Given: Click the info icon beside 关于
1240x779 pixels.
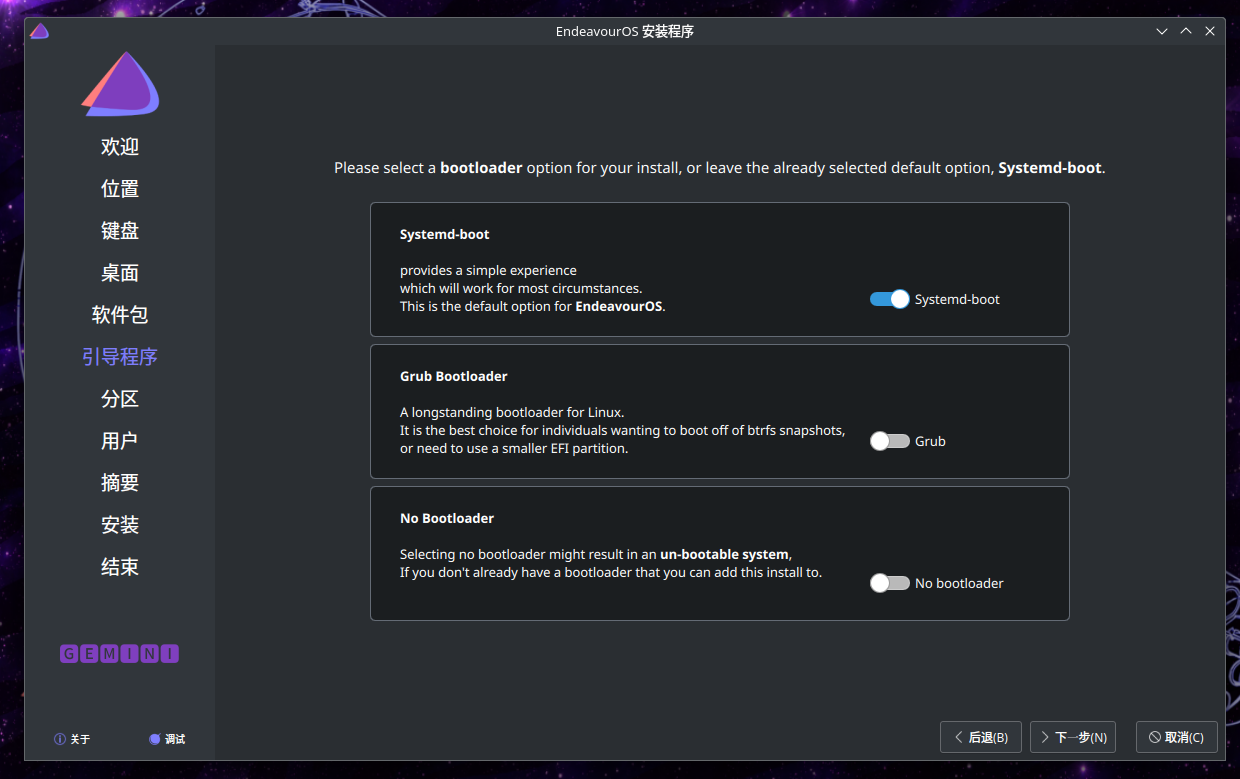Looking at the screenshot, I should tap(60, 739).
